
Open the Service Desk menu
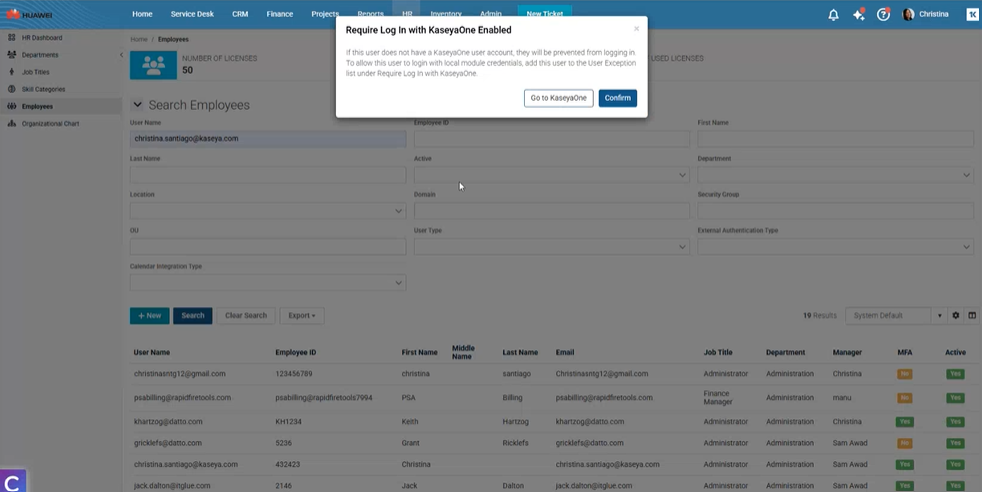point(192,14)
